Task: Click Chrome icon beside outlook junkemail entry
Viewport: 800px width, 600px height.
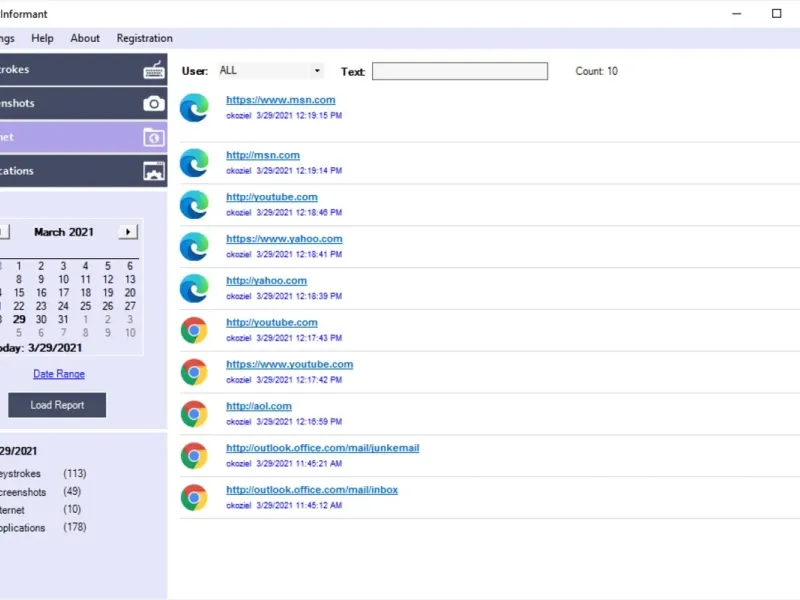Action: (194, 456)
